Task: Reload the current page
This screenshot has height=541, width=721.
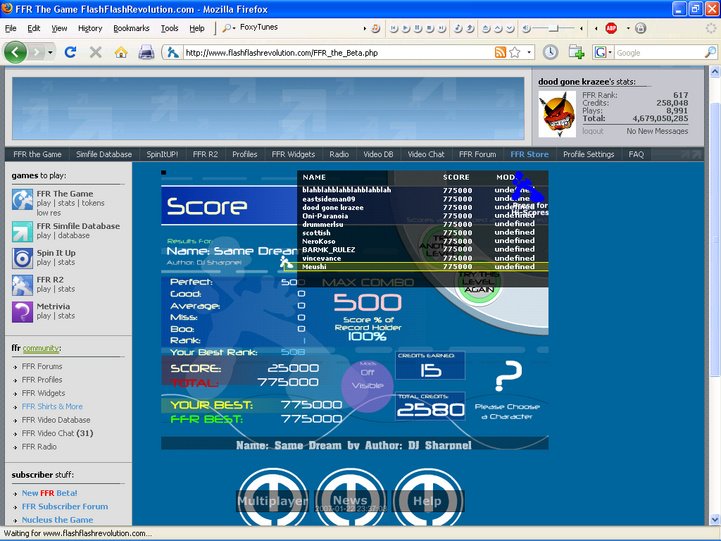Action: coord(70,52)
